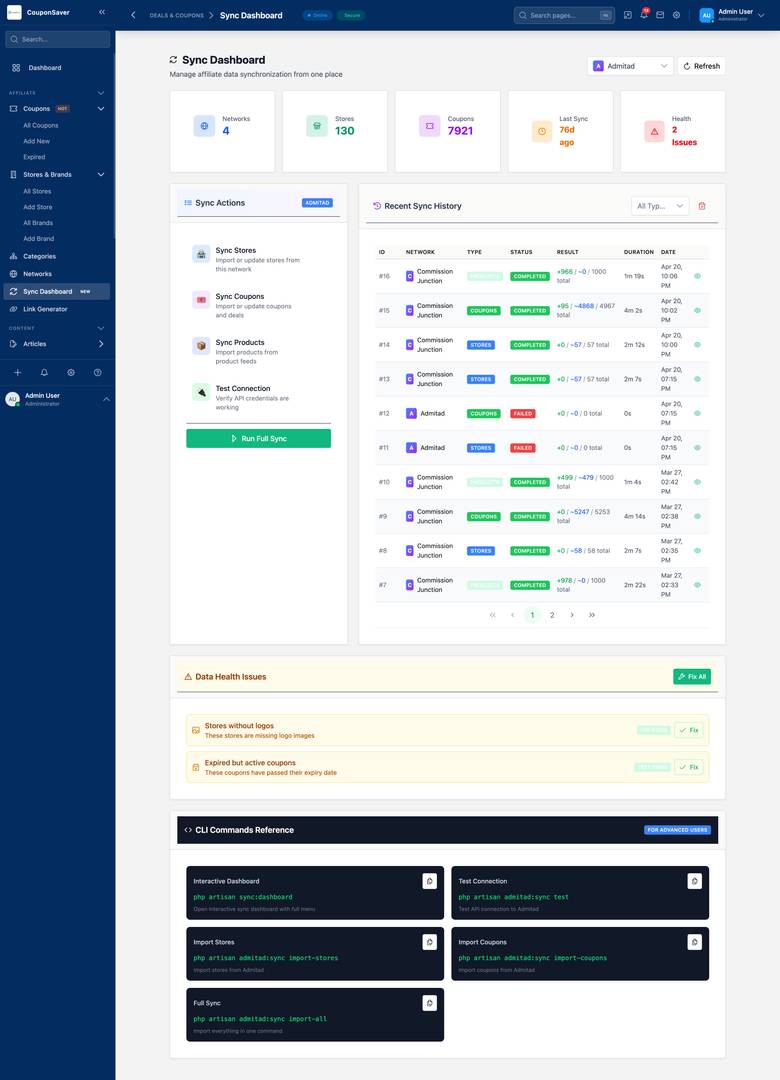The height and width of the screenshot is (1080, 780).
Task: Click the Test Connection plug icon
Action: 201,392
